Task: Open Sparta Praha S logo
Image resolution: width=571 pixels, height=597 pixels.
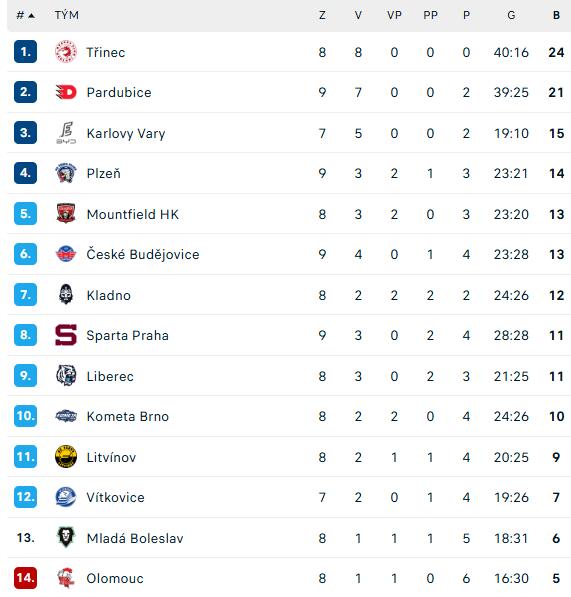Action: [x=65, y=335]
